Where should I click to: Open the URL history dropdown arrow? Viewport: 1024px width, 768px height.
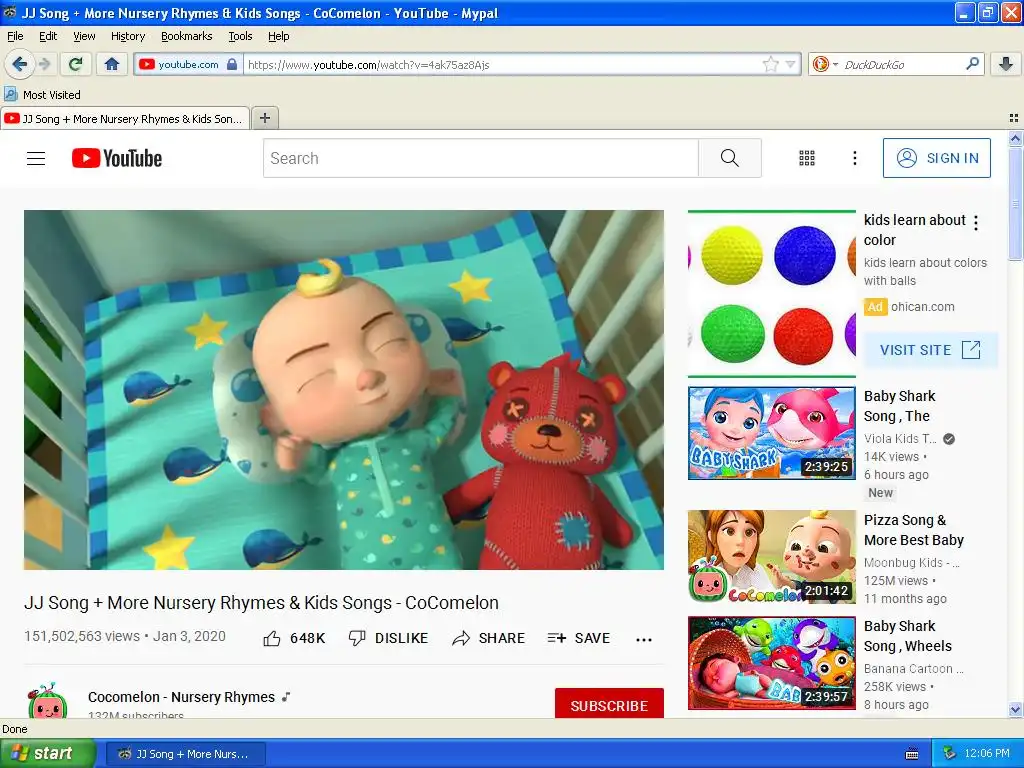(790, 64)
